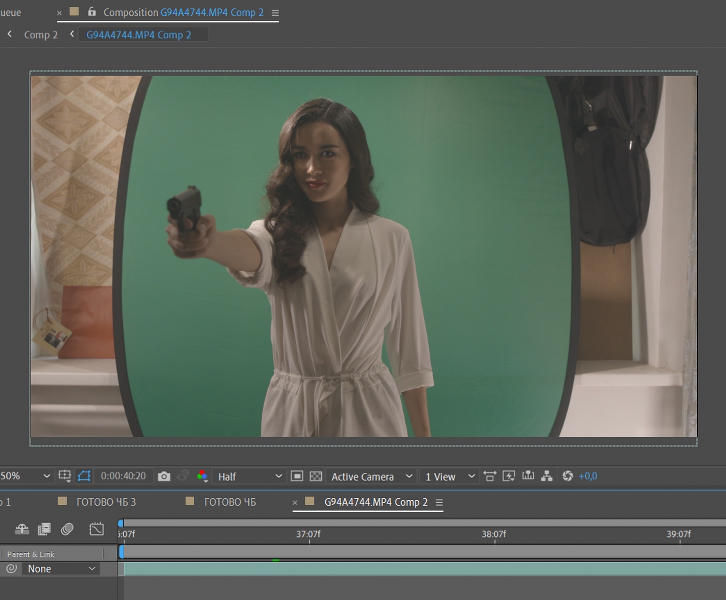This screenshot has height=600, width=726.
Task: Reset exposure with the aperture icon
Action: pos(568,476)
